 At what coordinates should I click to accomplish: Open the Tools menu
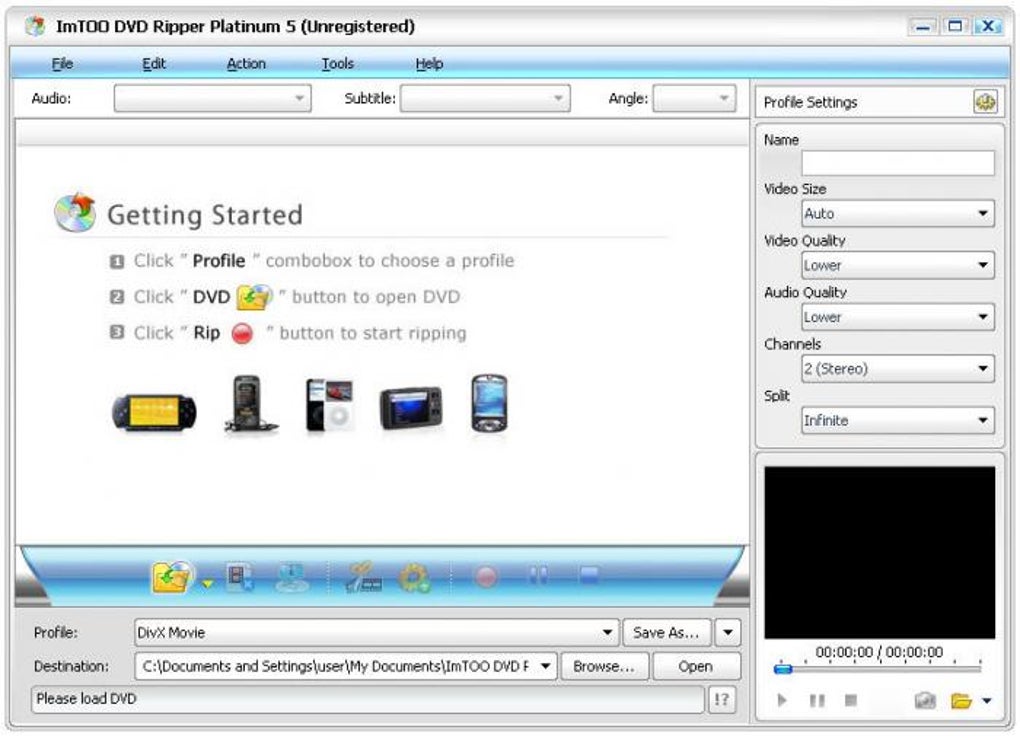point(338,64)
